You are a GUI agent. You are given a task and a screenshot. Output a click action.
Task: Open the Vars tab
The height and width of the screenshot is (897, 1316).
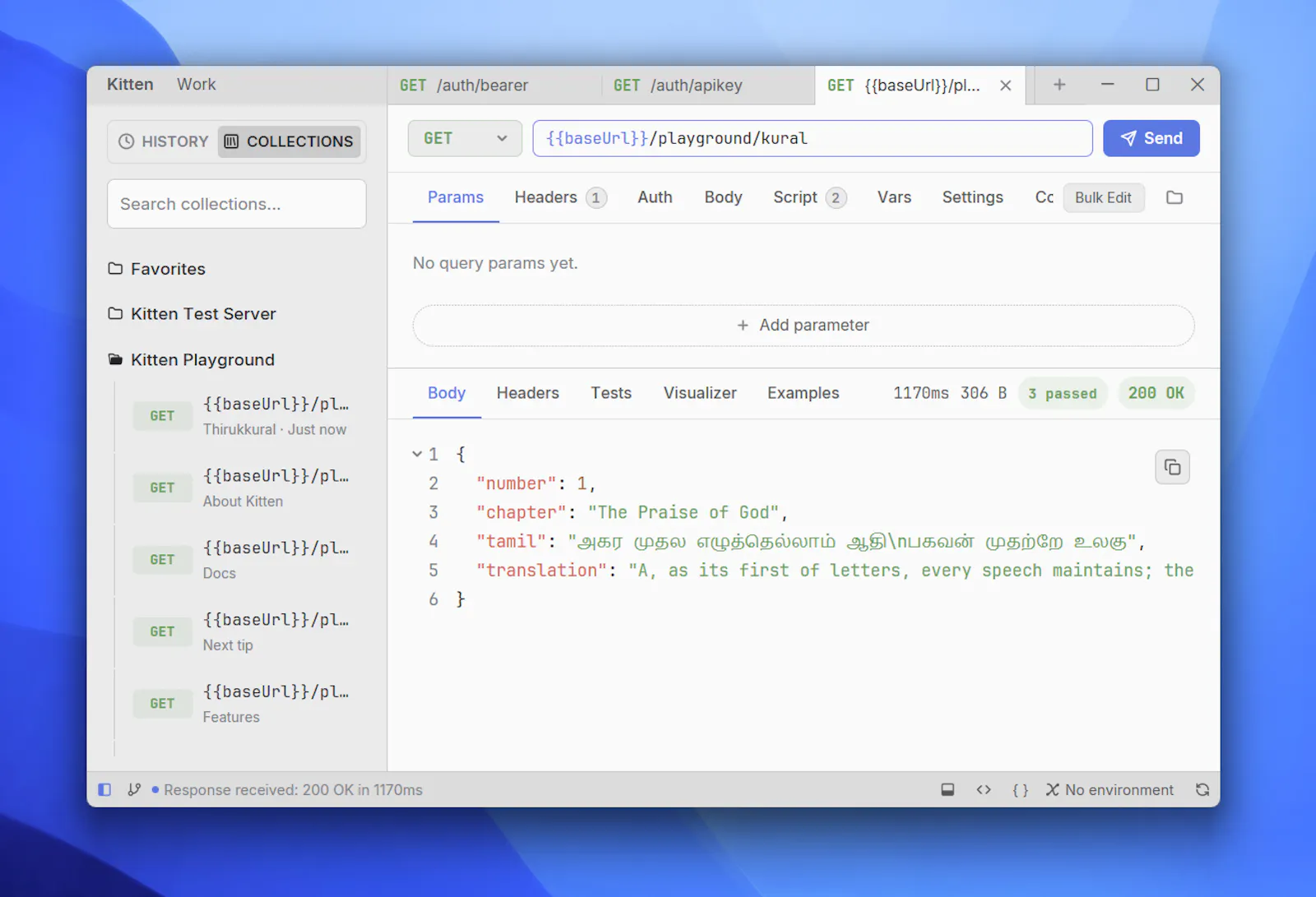coord(894,197)
